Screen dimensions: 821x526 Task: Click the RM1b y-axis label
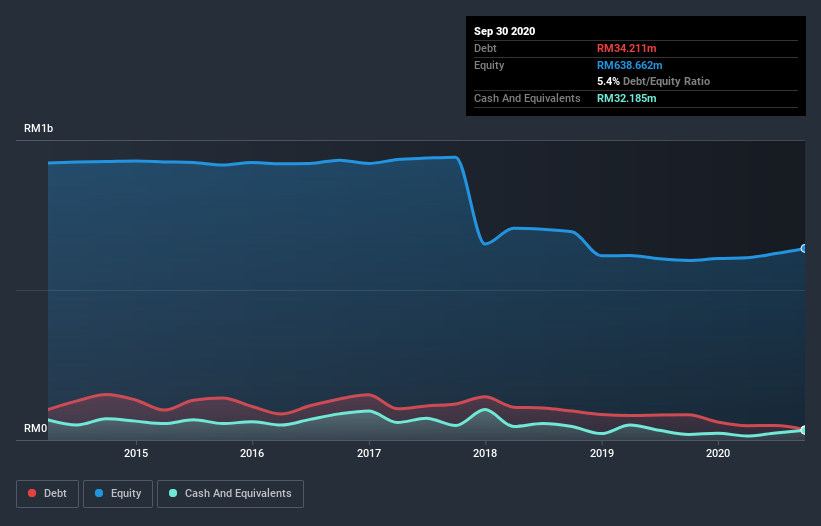click(38, 128)
